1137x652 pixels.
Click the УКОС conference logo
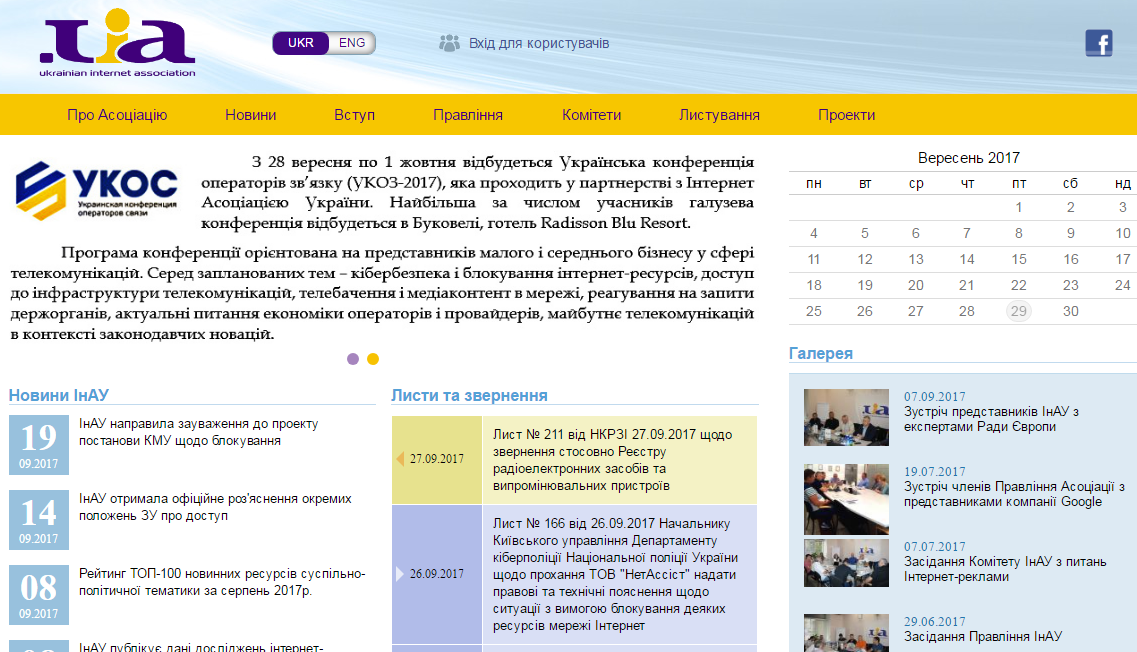pos(97,191)
